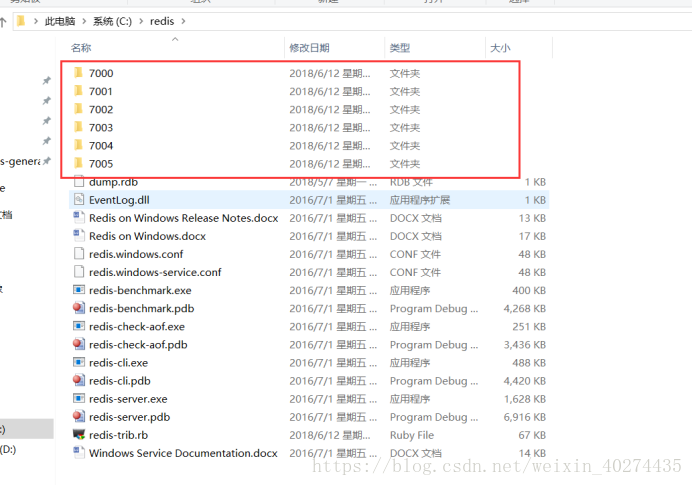The height and width of the screenshot is (486, 693).
Task: Select the 7001 folder icon
Action: click(79, 91)
